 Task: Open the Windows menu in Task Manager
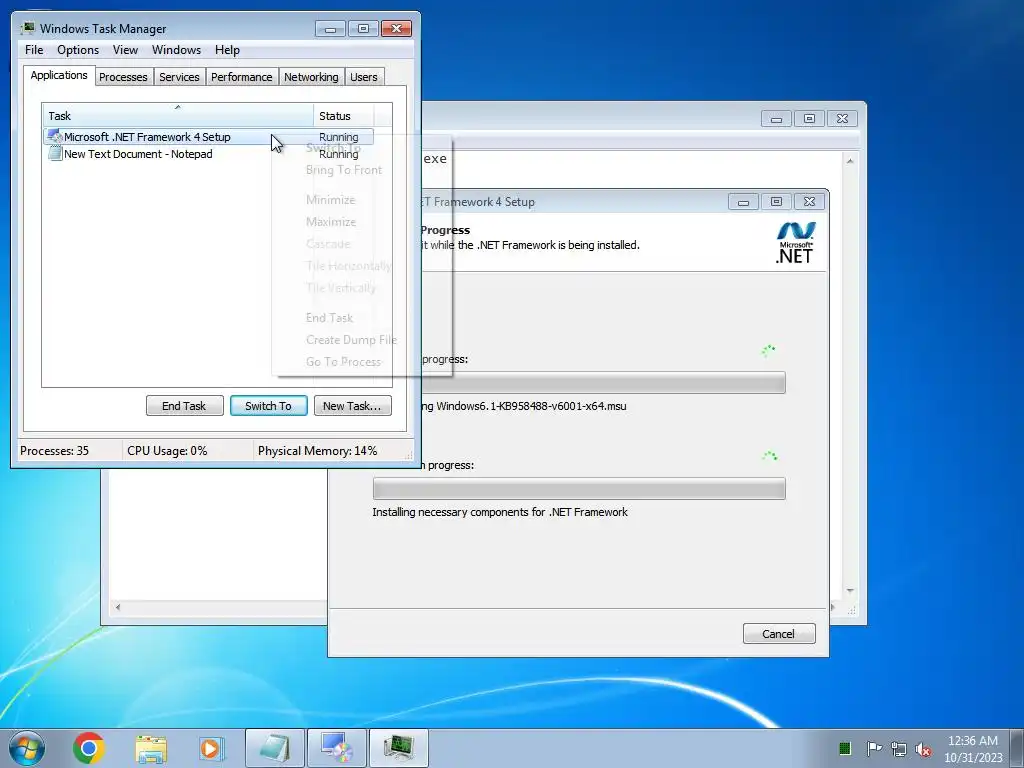click(x=176, y=50)
